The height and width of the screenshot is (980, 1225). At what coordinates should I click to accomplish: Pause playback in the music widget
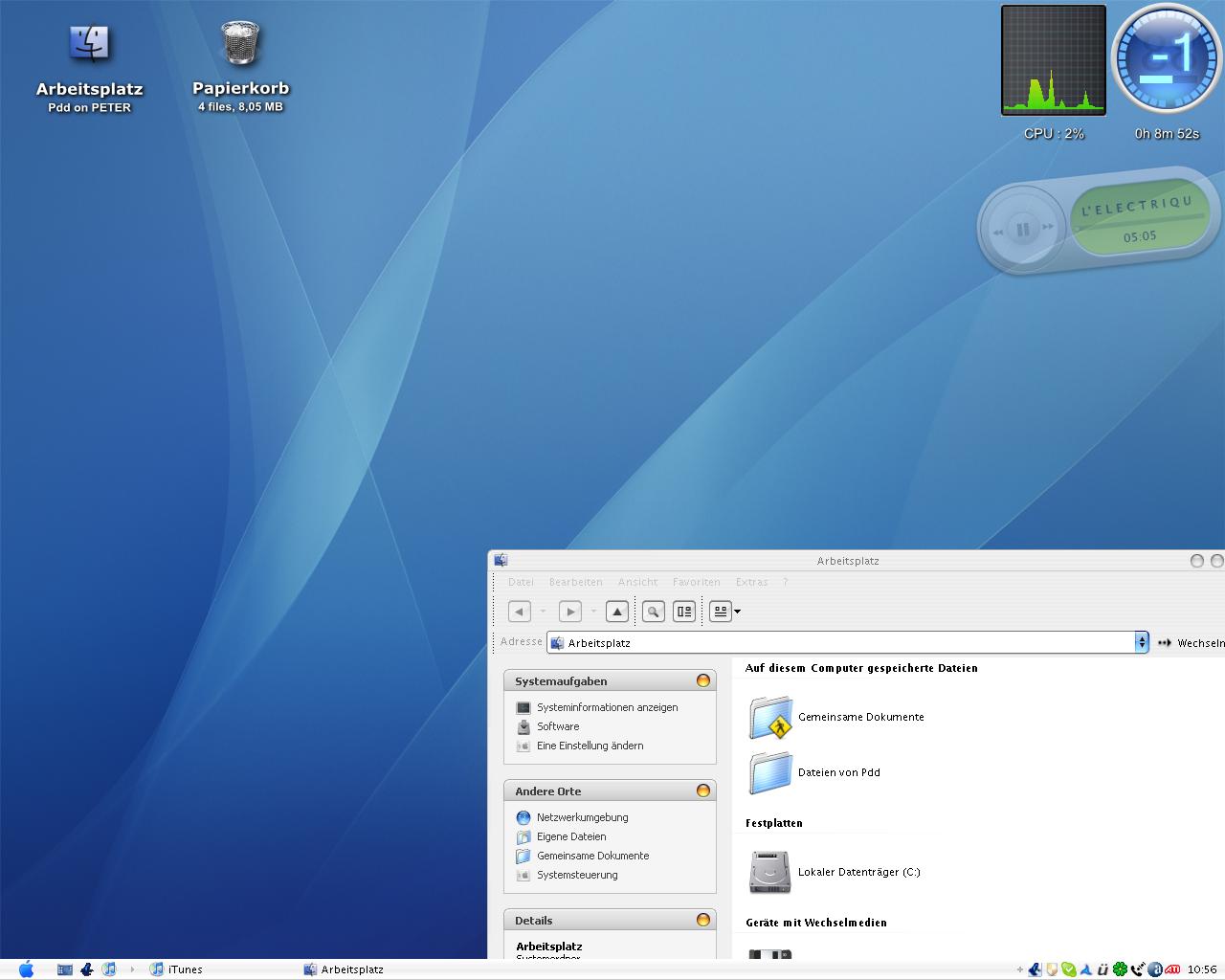(1022, 230)
